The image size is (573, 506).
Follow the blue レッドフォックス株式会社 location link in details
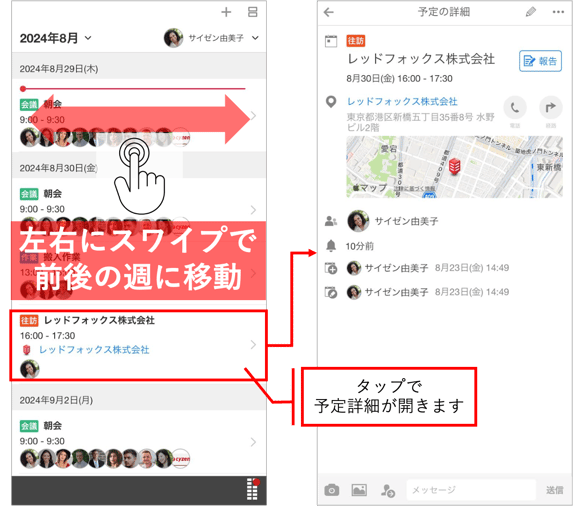click(402, 101)
